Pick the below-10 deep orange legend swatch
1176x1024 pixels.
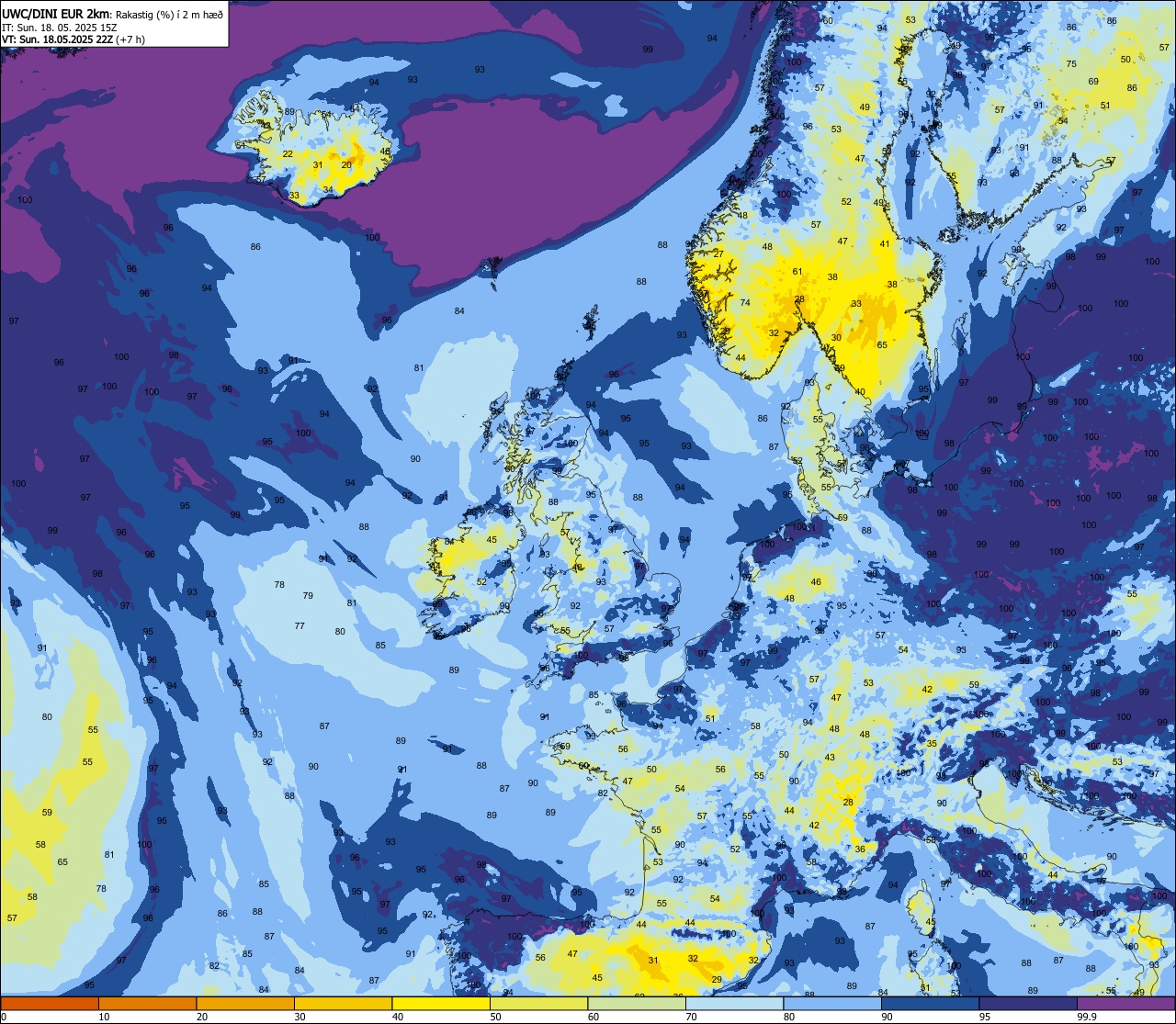tap(50, 1003)
